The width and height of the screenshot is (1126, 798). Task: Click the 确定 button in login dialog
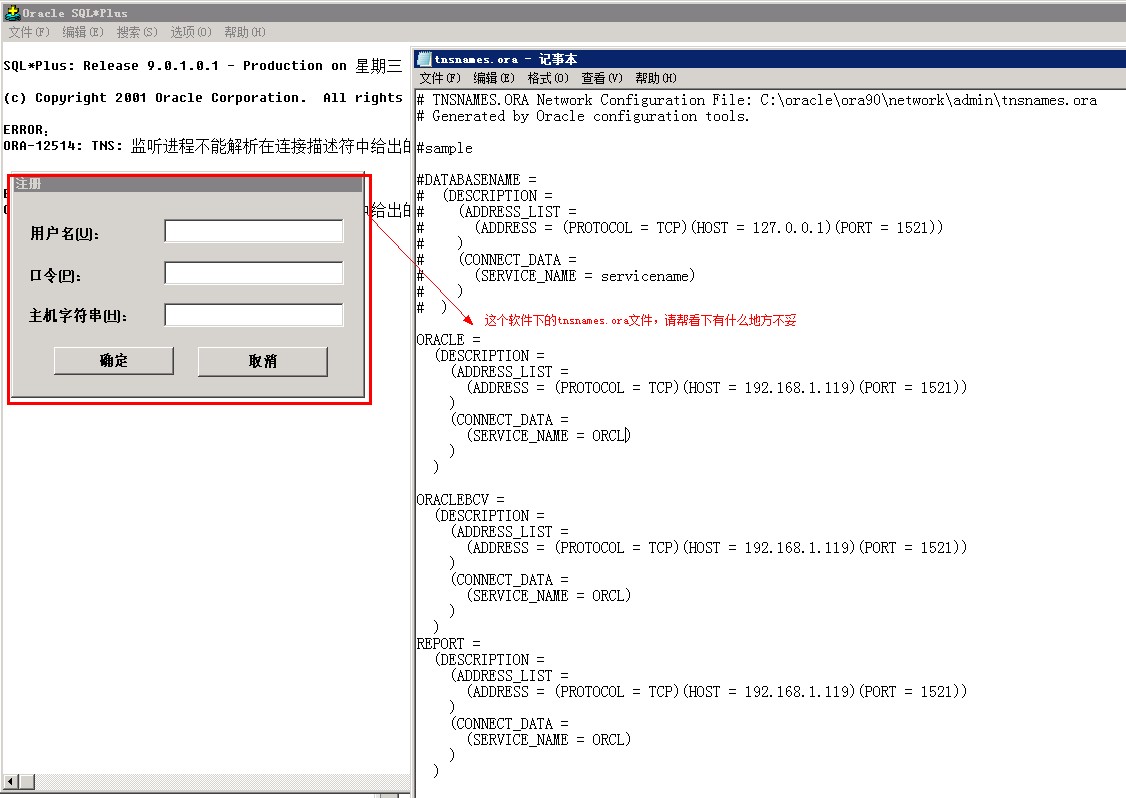[113, 361]
